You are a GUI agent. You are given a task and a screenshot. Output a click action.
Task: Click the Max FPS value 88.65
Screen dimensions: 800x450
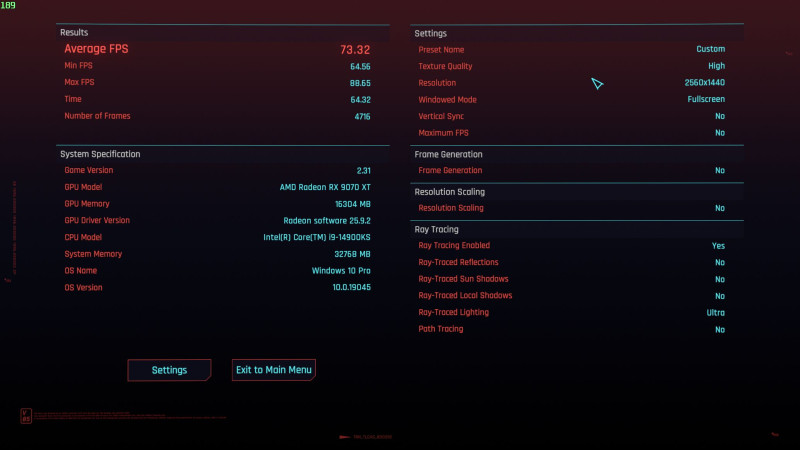(360, 83)
